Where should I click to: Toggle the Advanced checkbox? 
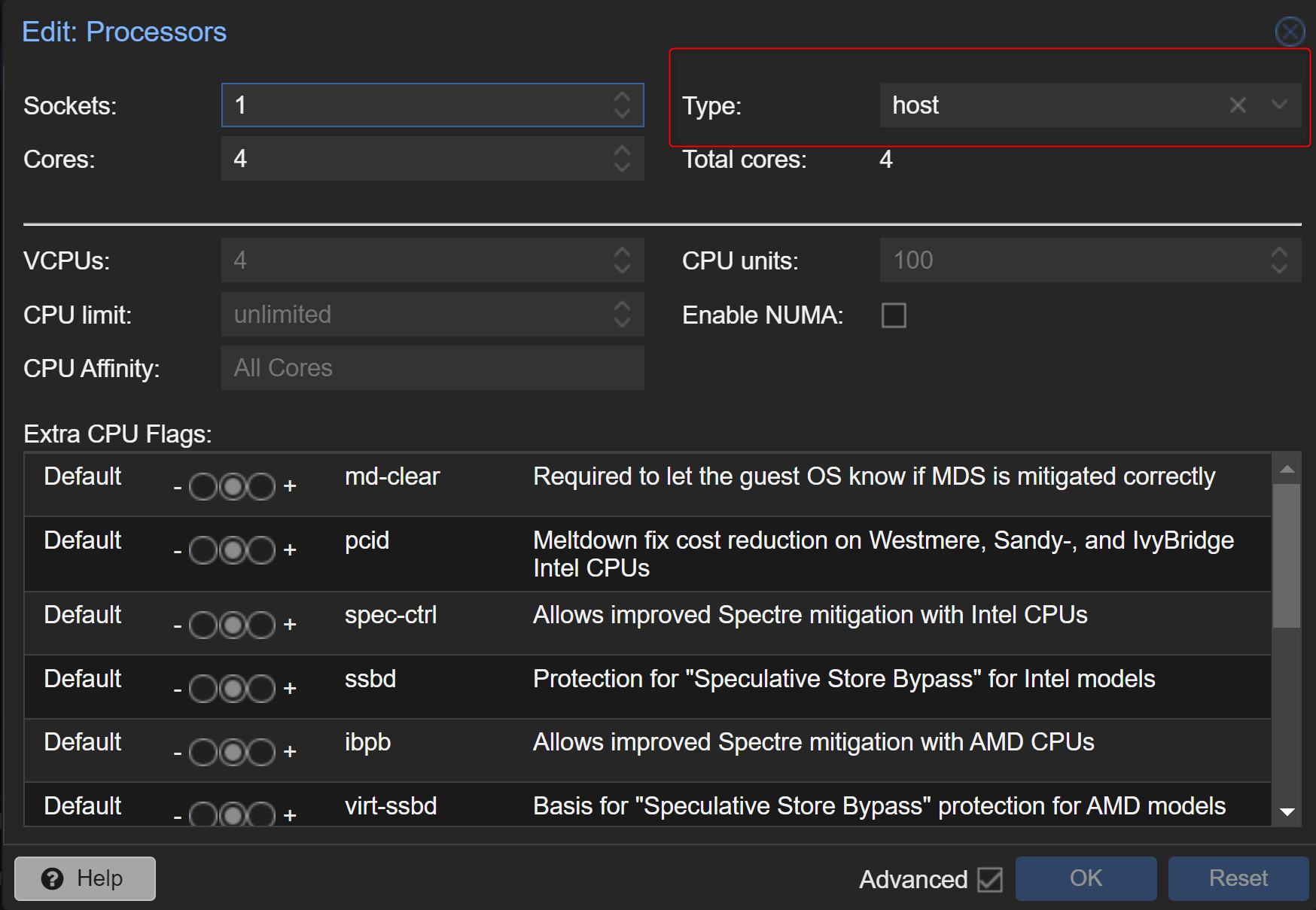pos(989,879)
